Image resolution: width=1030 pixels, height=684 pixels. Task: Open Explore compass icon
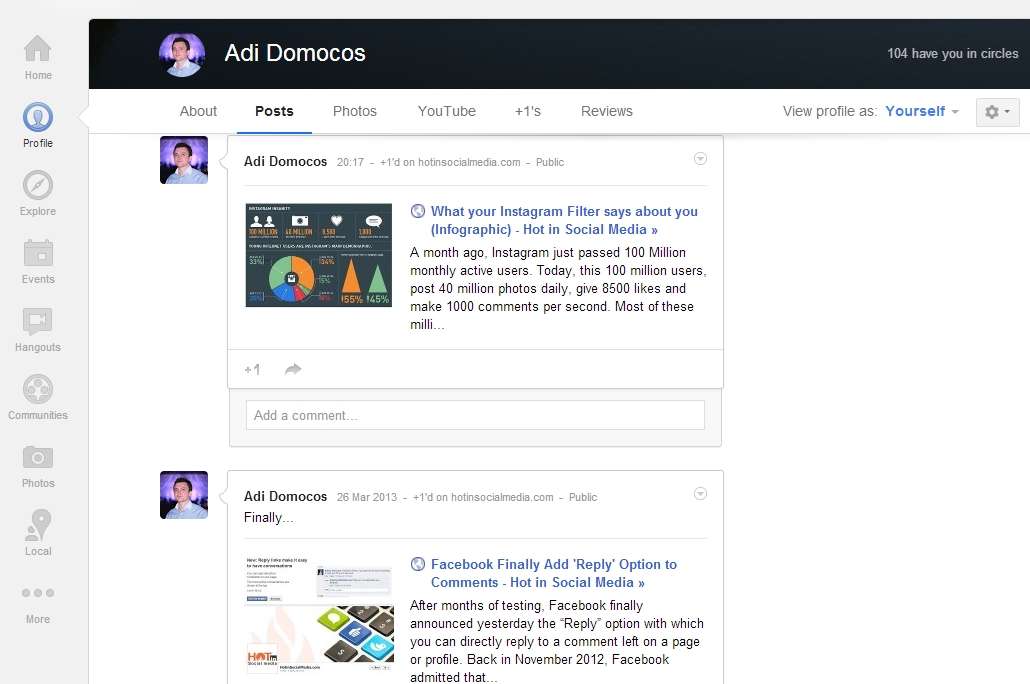point(37,193)
